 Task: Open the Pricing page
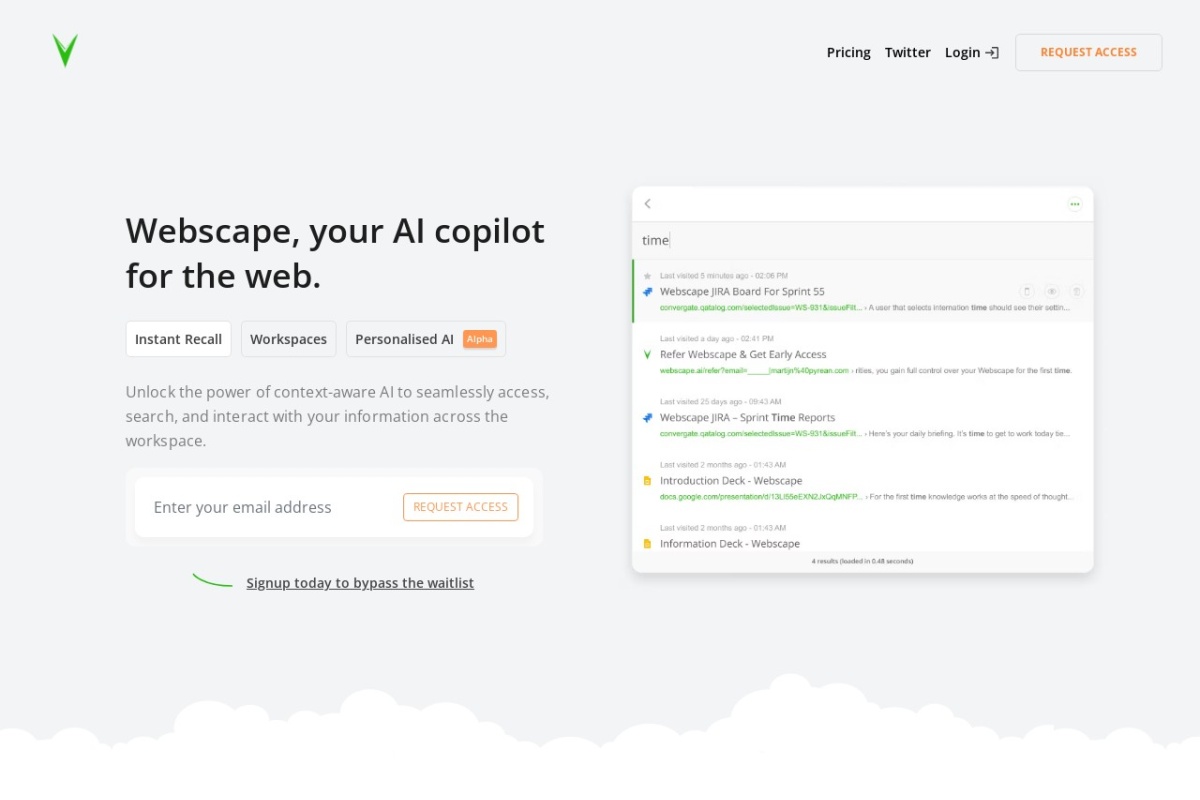[848, 52]
